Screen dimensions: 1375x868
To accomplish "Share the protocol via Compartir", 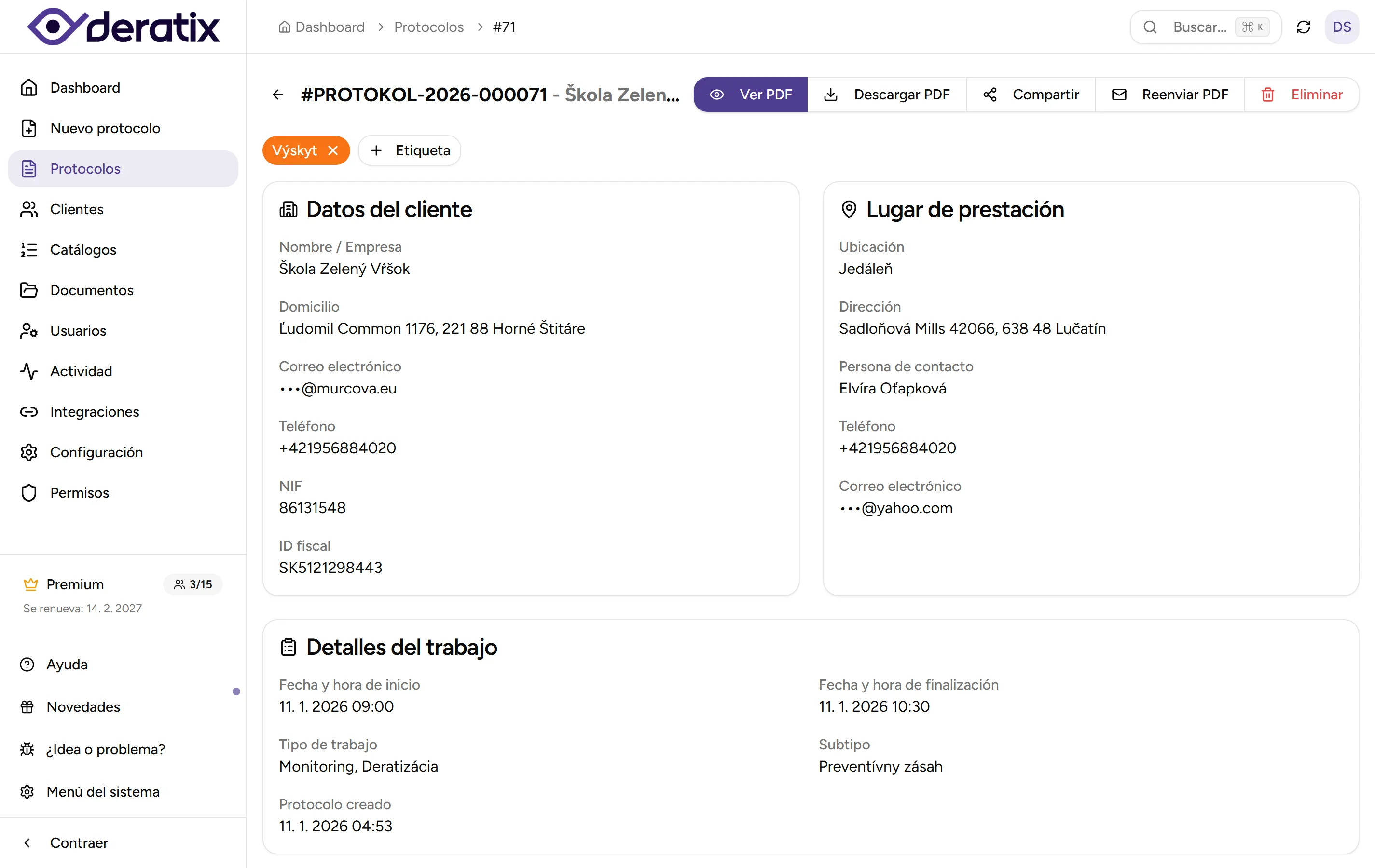I will [x=1031, y=94].
